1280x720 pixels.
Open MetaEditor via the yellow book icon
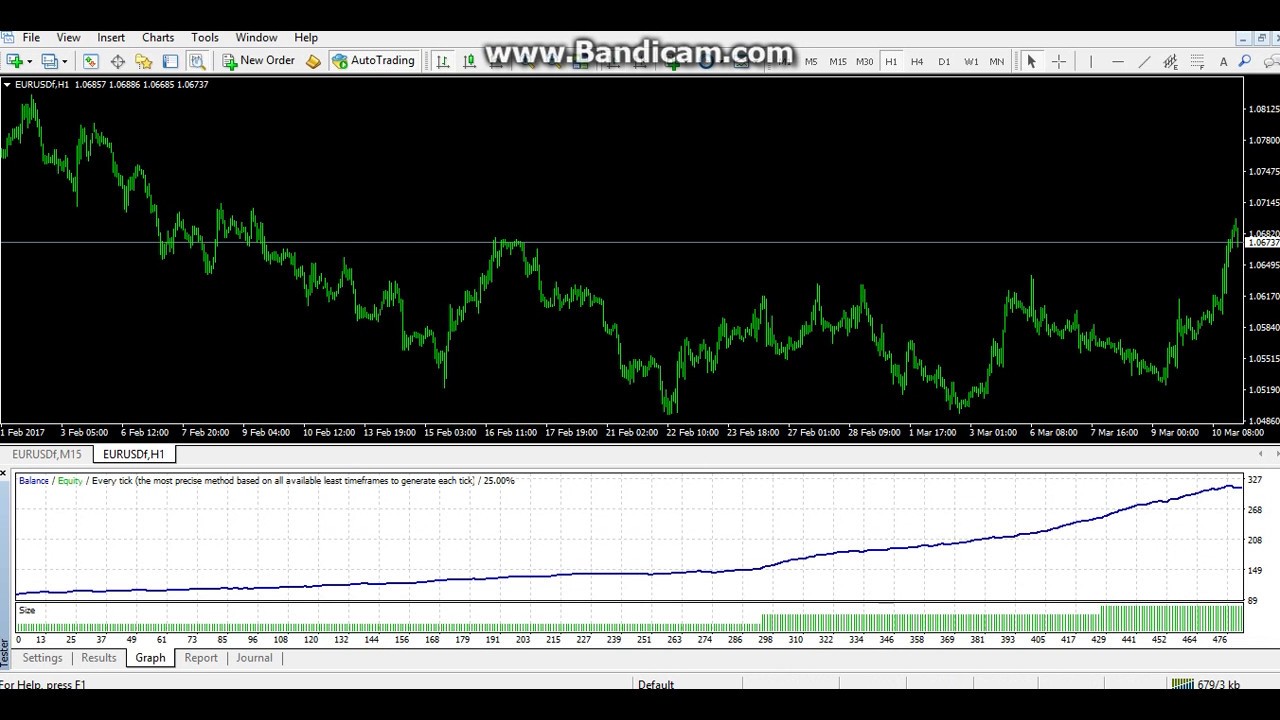313,61
